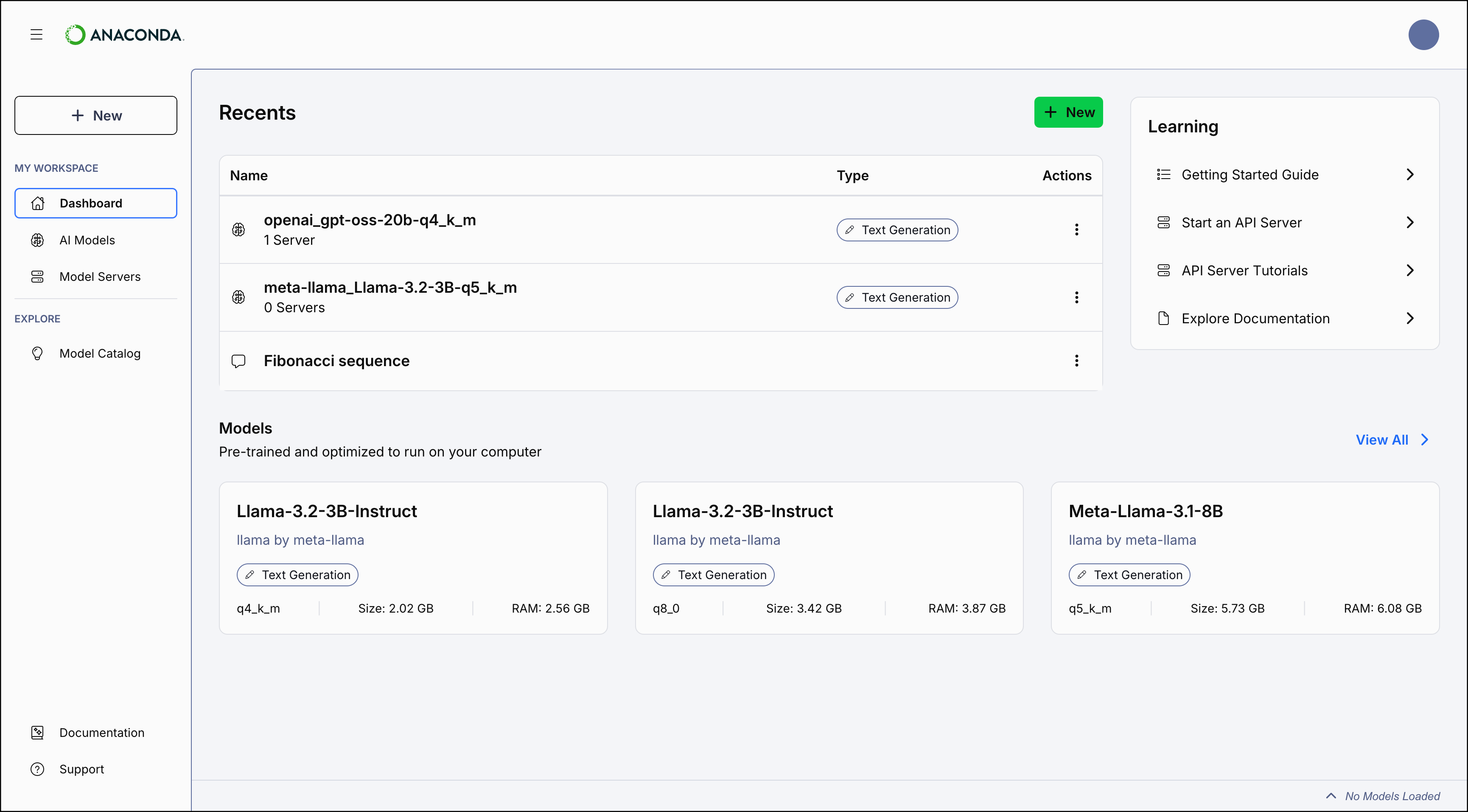Click the brain icon next to openai_gpt-oss-20b-q4_k_m
1468x812 pixels.
point(239,229)
